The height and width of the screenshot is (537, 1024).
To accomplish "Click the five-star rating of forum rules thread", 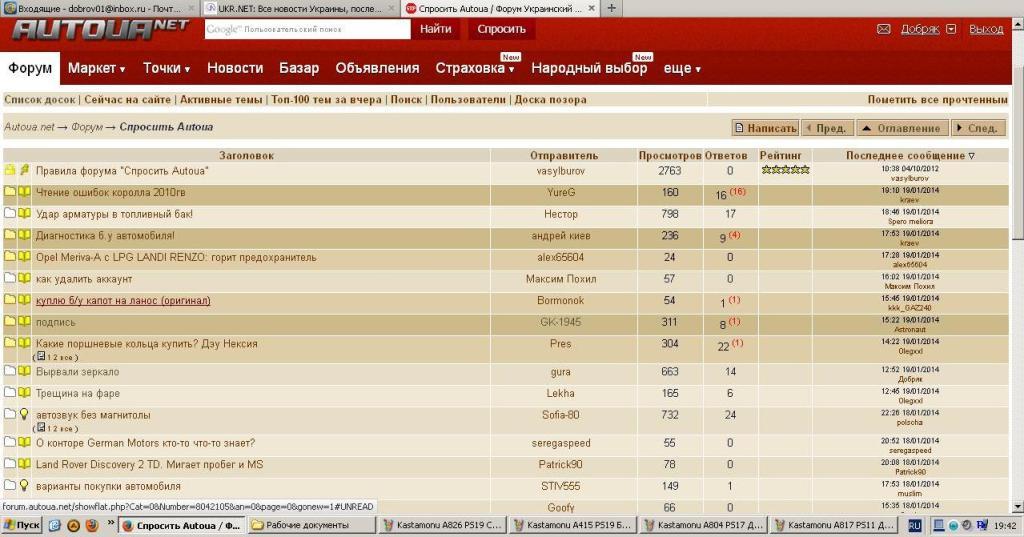I will pyautogui.click(x=785, y=170).
